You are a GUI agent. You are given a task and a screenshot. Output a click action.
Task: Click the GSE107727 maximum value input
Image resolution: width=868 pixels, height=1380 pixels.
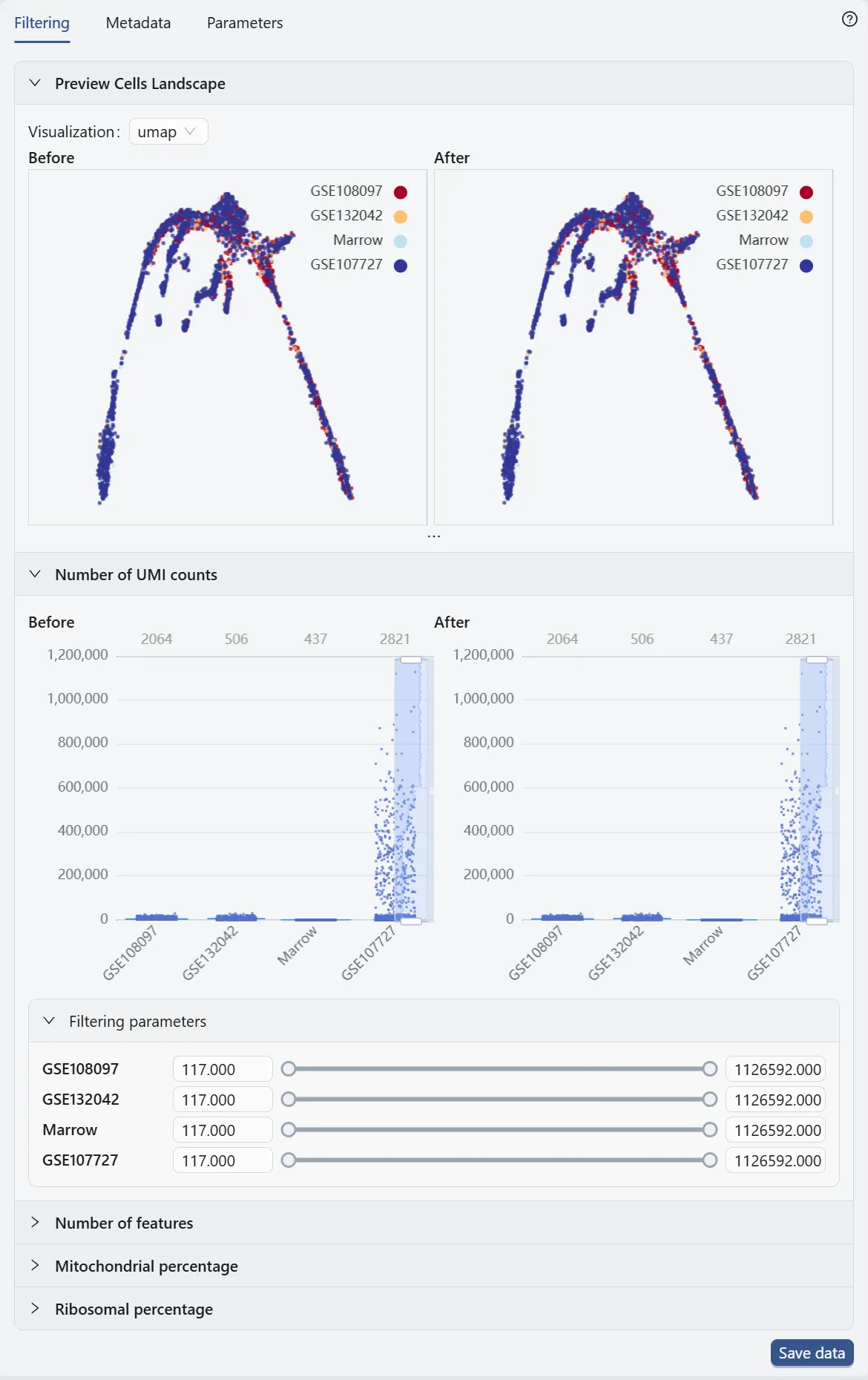tap(776, 1160)
